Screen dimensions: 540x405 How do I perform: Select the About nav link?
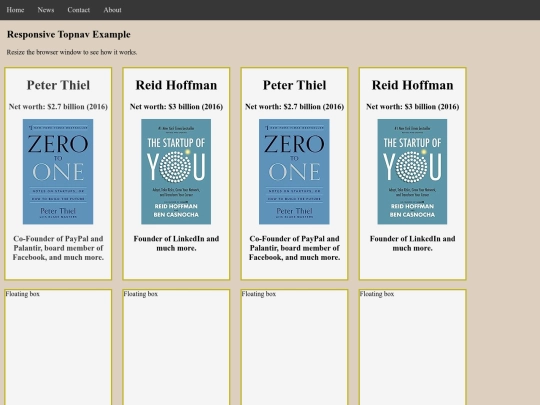(x=112, y=10)
